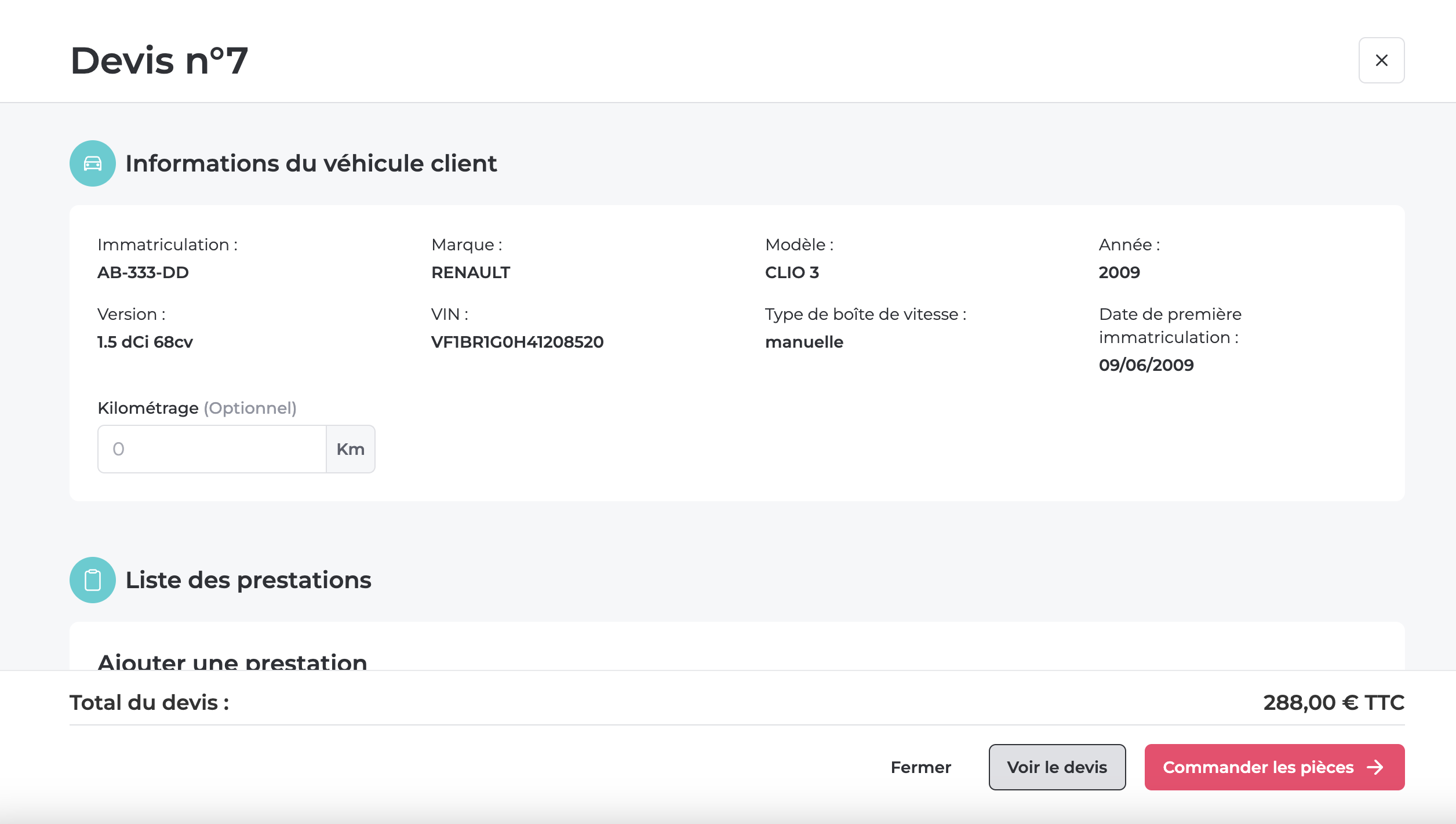
Task: Select the year value 2009
Action: 1119,272
